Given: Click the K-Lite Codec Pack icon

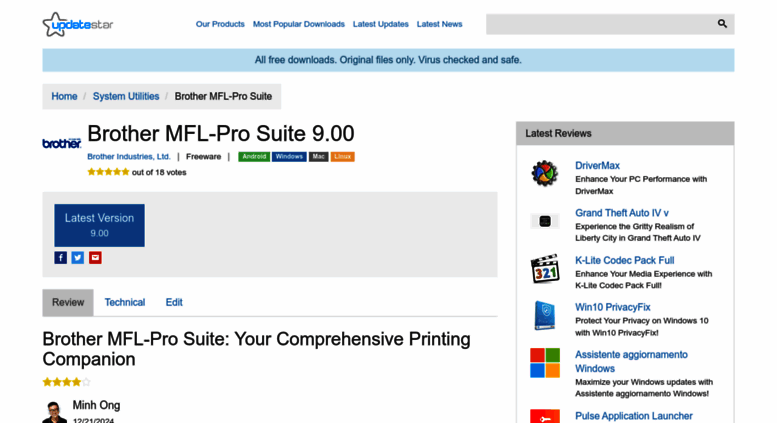Looking at the screenshot, I should tap(545, 268).
